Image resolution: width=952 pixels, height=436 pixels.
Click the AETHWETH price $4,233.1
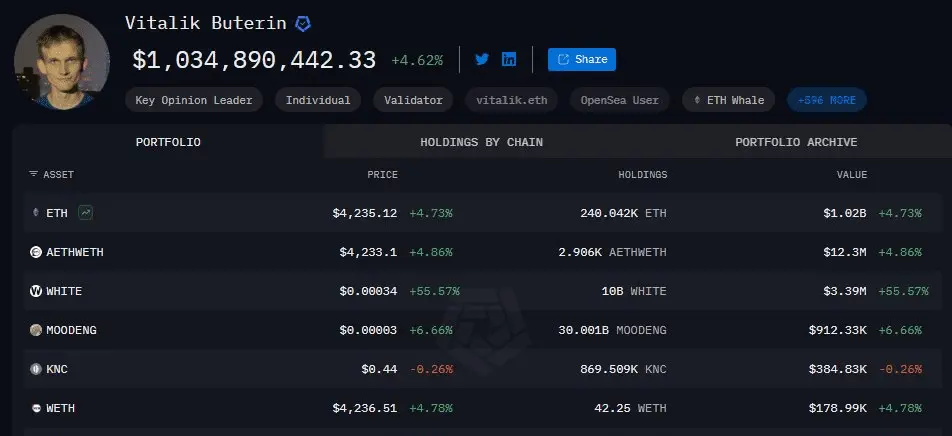click(x=369, y=252)
